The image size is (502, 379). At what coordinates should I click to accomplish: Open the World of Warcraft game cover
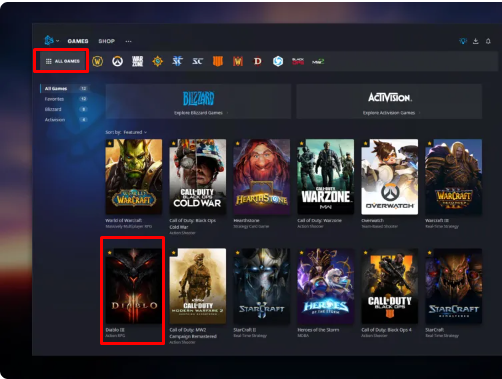[134, 177]
